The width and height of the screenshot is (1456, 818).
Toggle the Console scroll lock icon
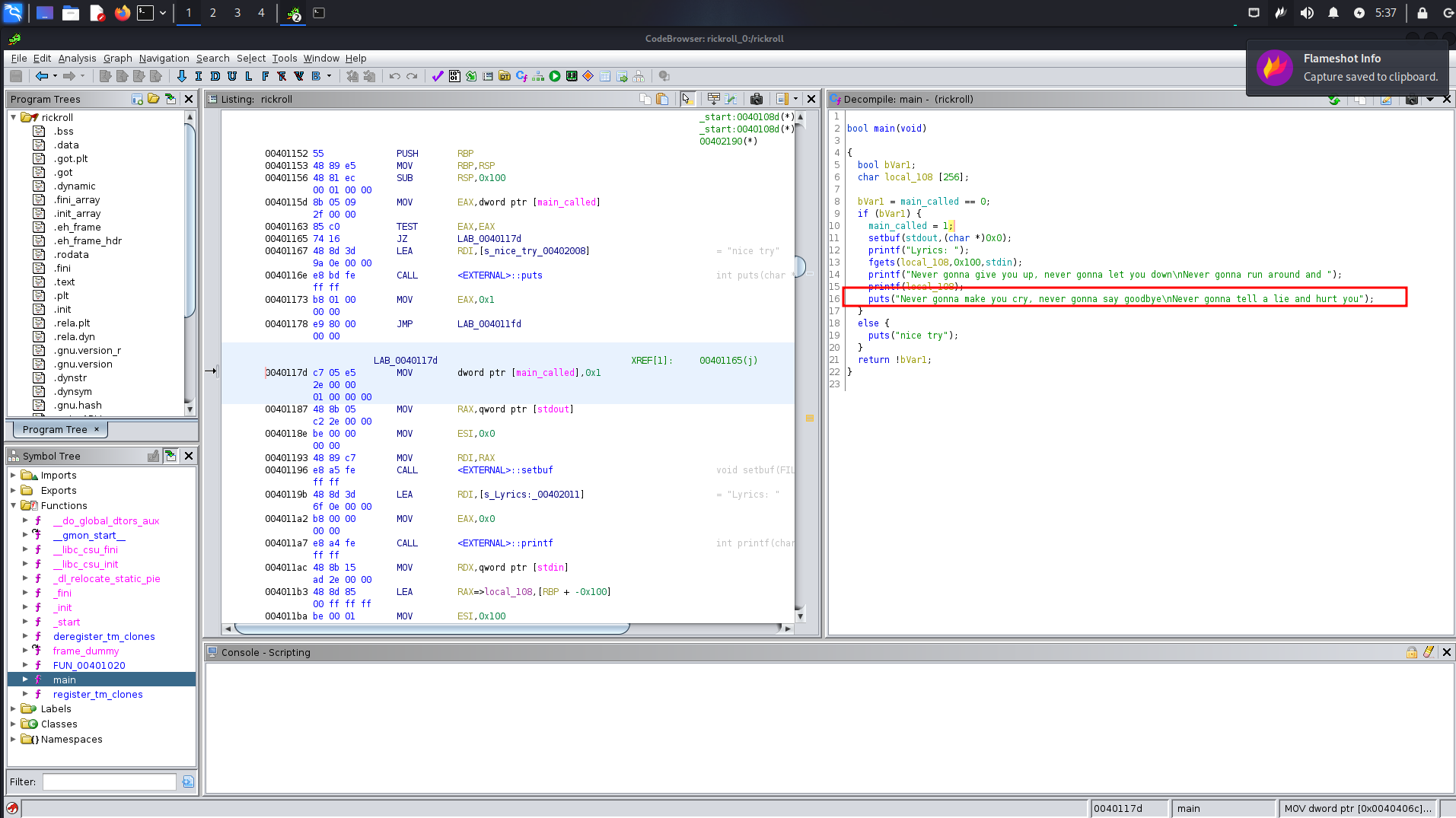click(x=1412, y=652)
